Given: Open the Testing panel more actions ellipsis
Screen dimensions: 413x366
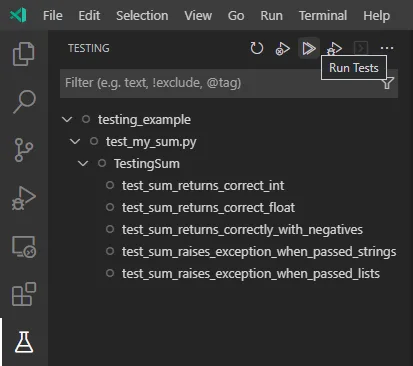Looking at the screenshot, I should pyautogui.click(x=387, y=48).
